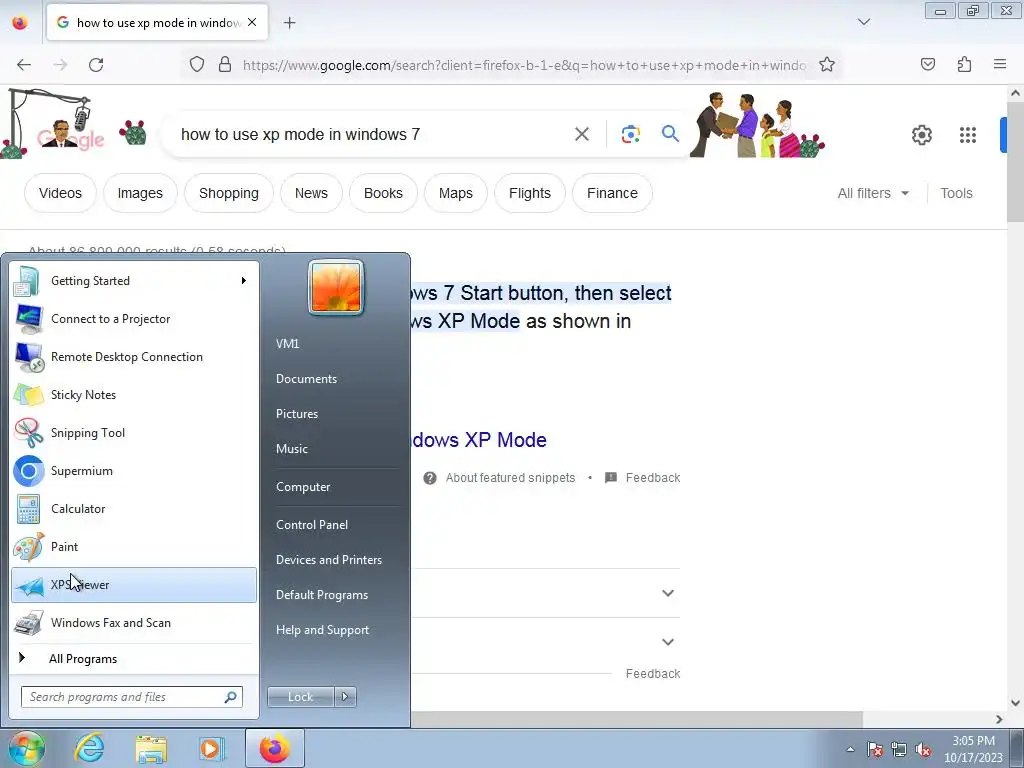Click About featured snippets link
Screen dimensions: 1024x768
tap(511, 478)
